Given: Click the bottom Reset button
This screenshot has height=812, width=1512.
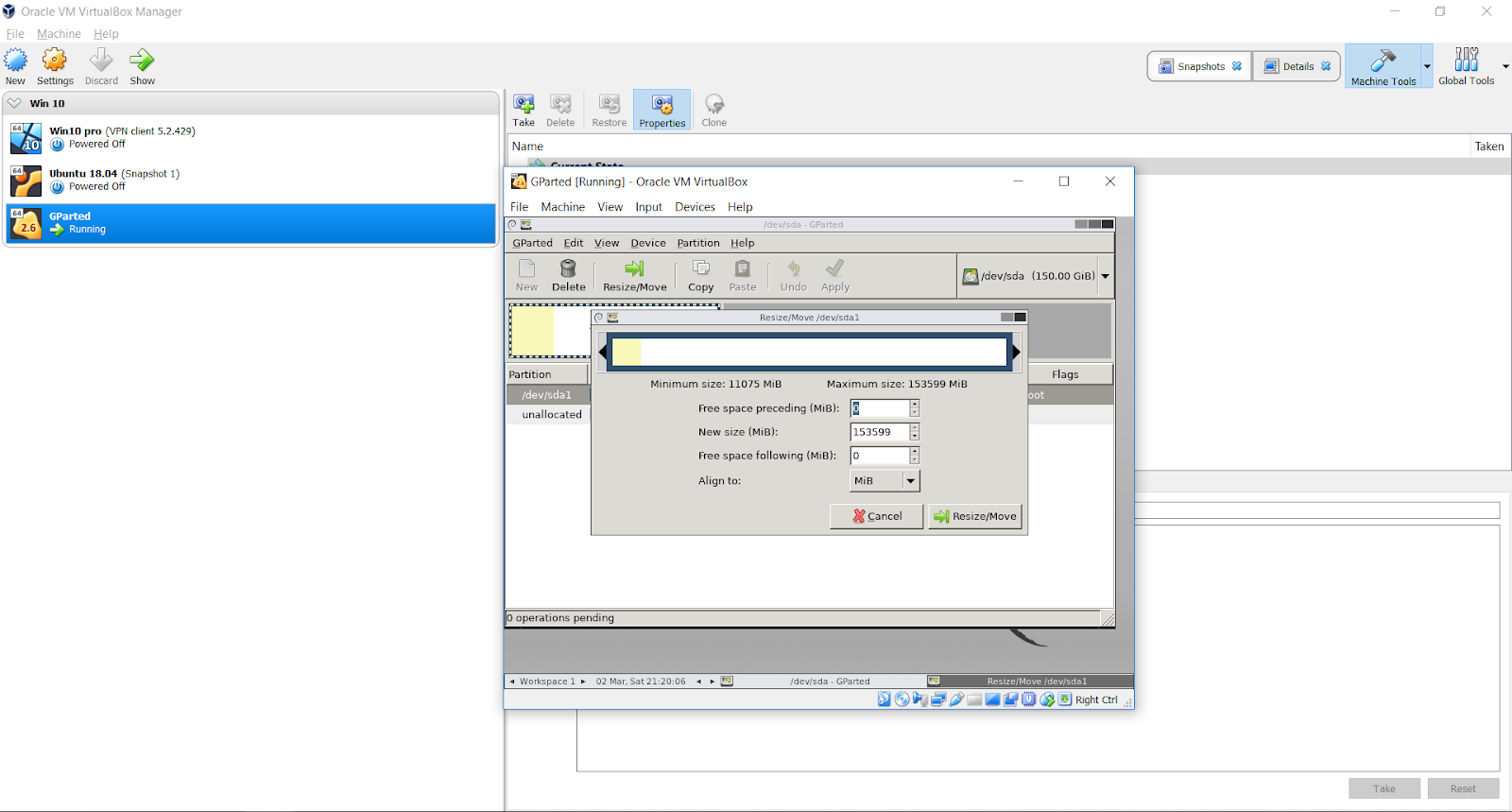Looking at the screenshot, I should pos(1463,788).
